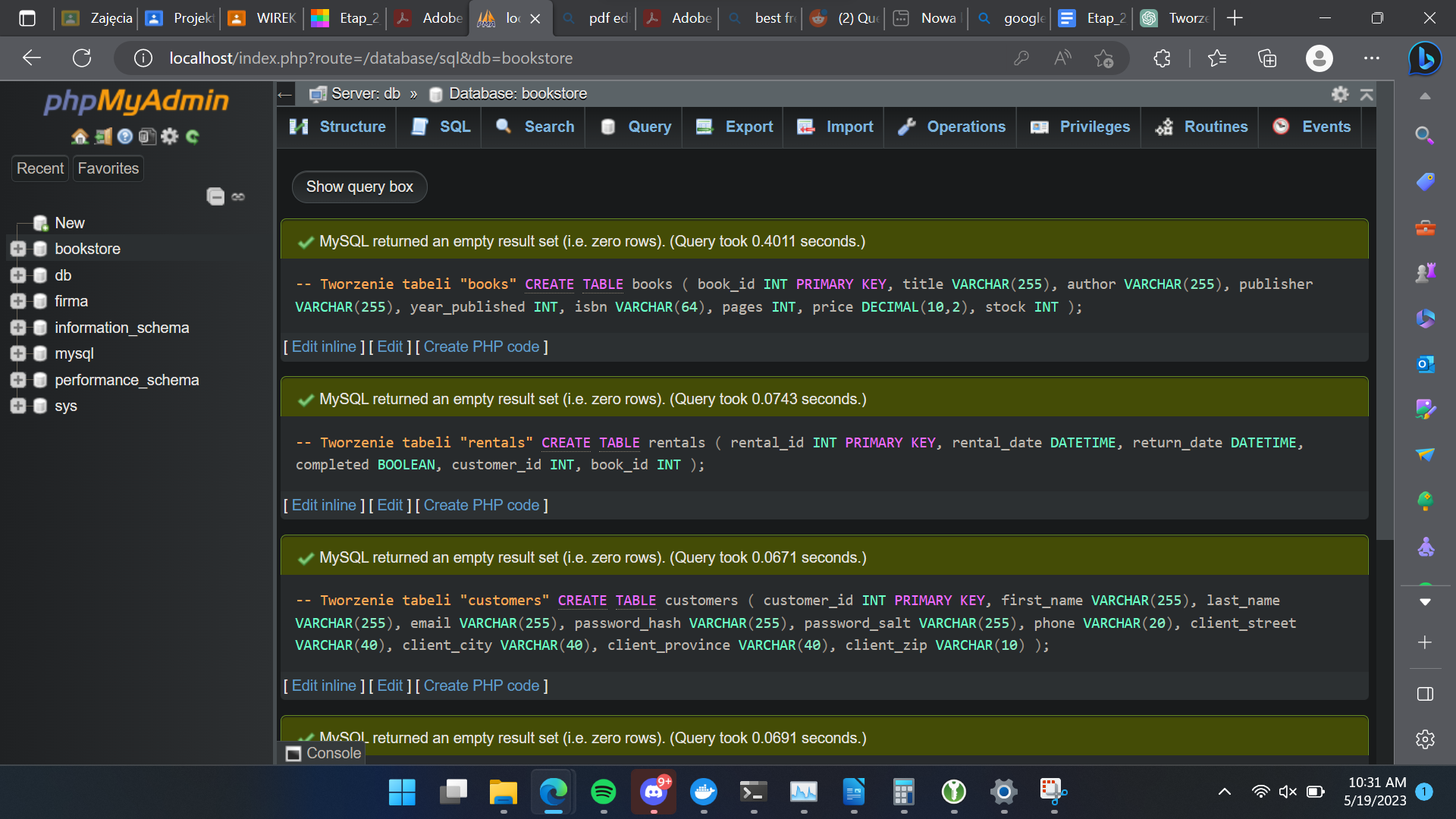Select the performance_schema database
The height and width of the screenshot is (819, 1456).
pyautogui.click(x=127, y=380)
